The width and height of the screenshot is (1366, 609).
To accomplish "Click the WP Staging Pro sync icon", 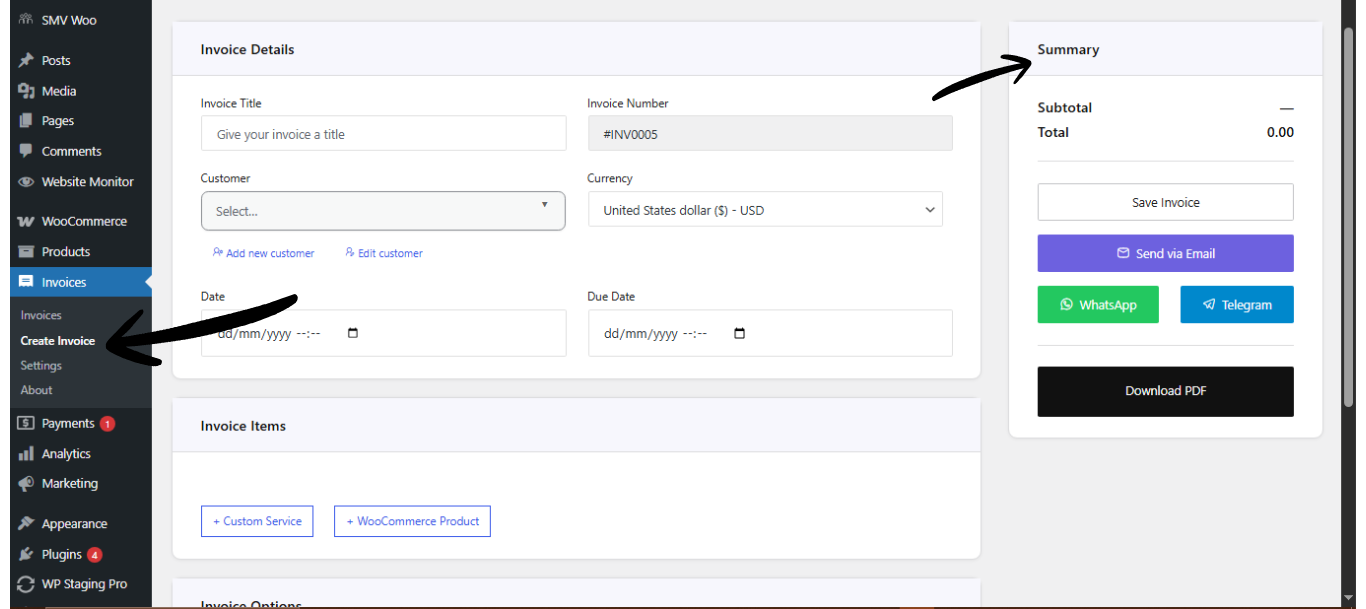I will tap(26, 585).
